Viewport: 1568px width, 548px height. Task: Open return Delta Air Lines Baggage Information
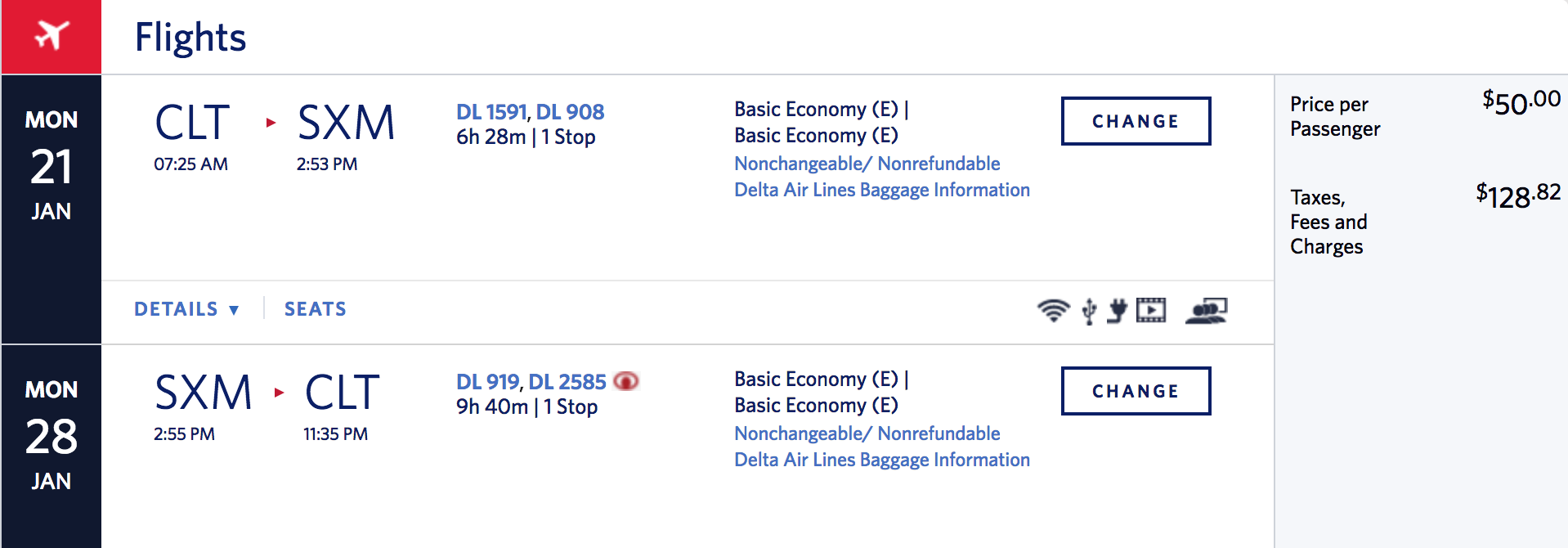click(x=882, y=460)
